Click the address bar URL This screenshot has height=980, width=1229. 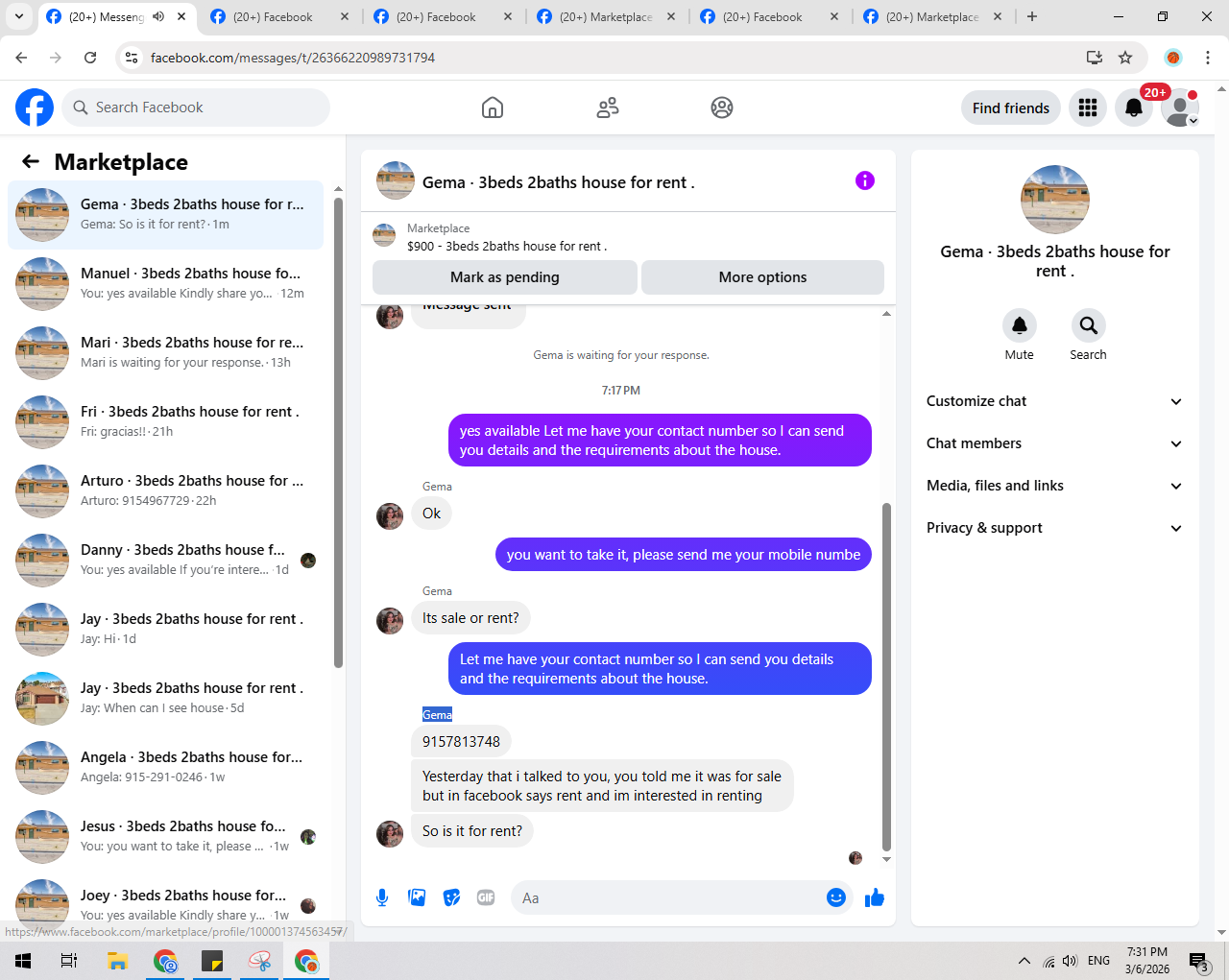point(293,58)
